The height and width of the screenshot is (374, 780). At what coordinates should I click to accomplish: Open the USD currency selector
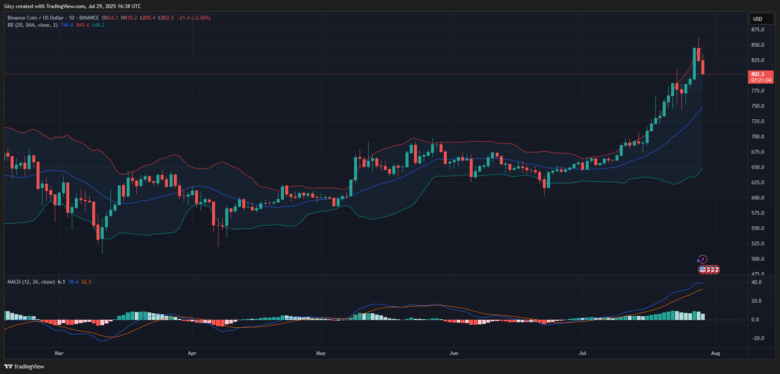[x=761, y=19]
